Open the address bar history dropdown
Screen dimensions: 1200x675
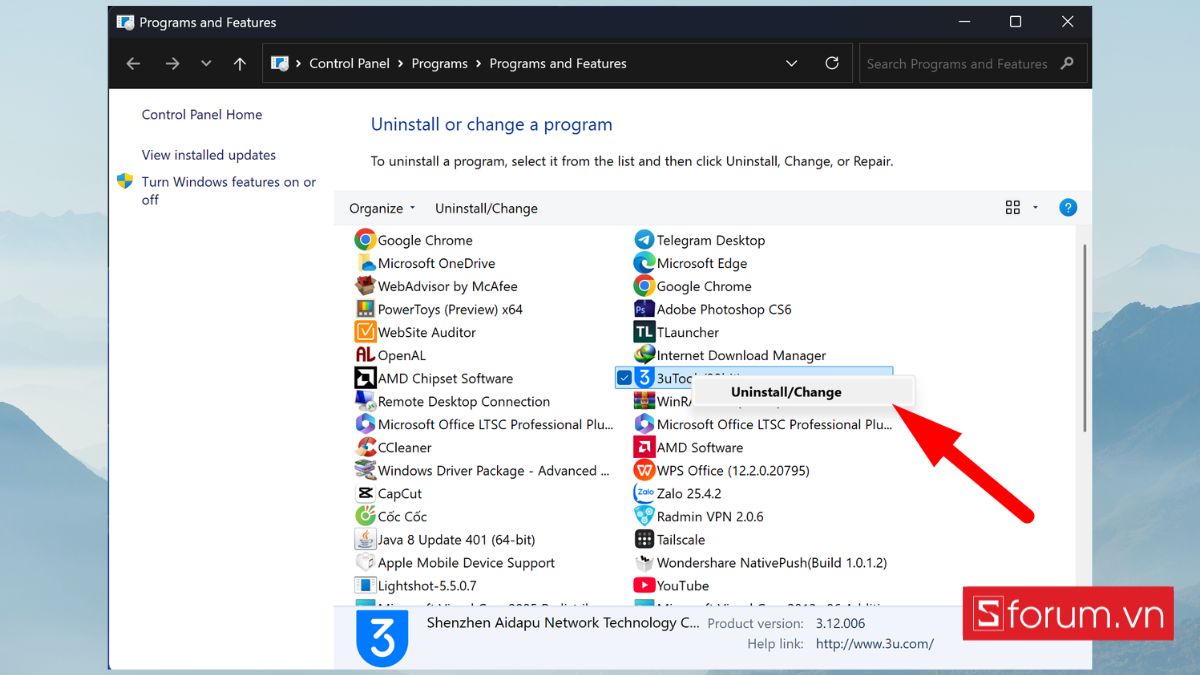click(792, 63)
